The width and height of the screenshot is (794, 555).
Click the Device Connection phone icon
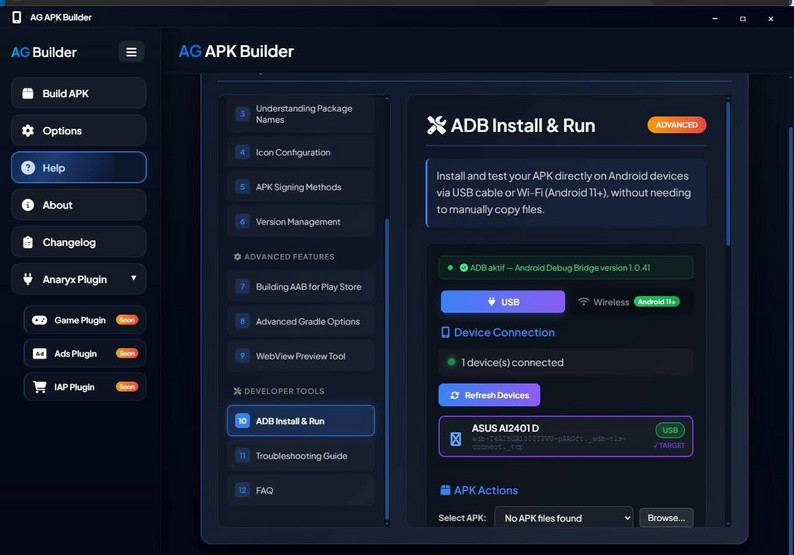(x=445, y=332)
